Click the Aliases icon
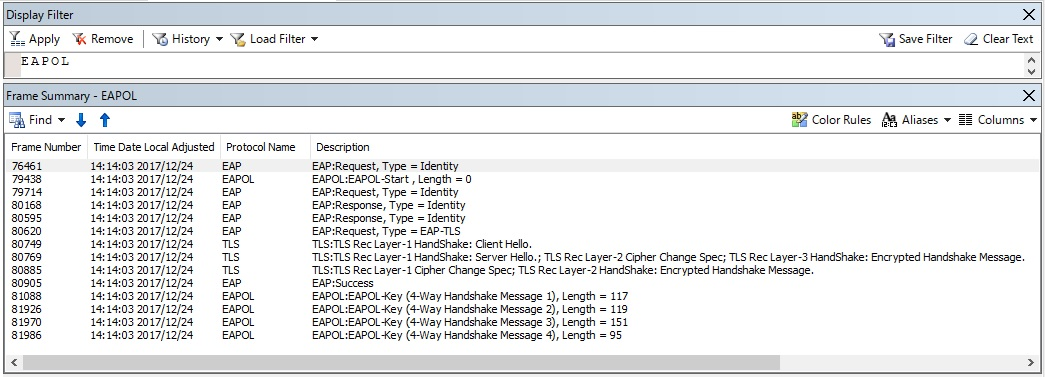This screenshot has height=377, width=1045. pyautogui.click(x=889, y=120)
